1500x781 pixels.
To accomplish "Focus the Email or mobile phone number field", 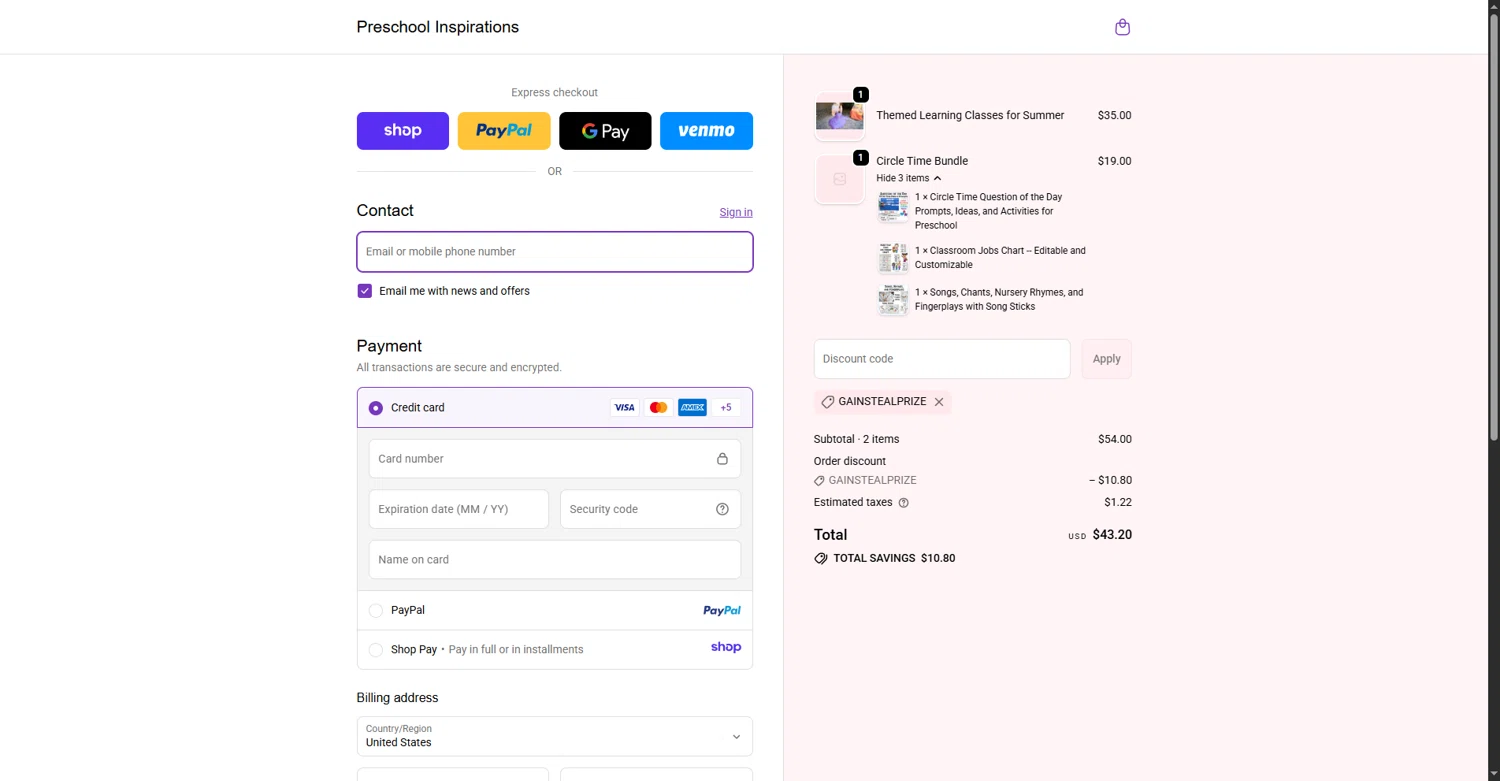I will pyautogui.click(x=555, y=252).
